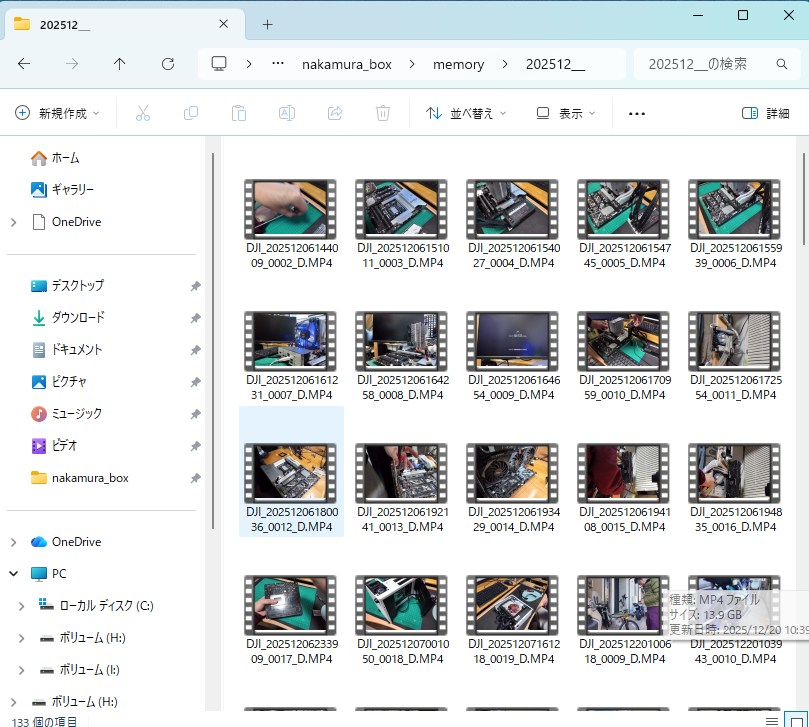Click the Cut scissors icon
Screen dimensions: 809x727
point(142,114)
